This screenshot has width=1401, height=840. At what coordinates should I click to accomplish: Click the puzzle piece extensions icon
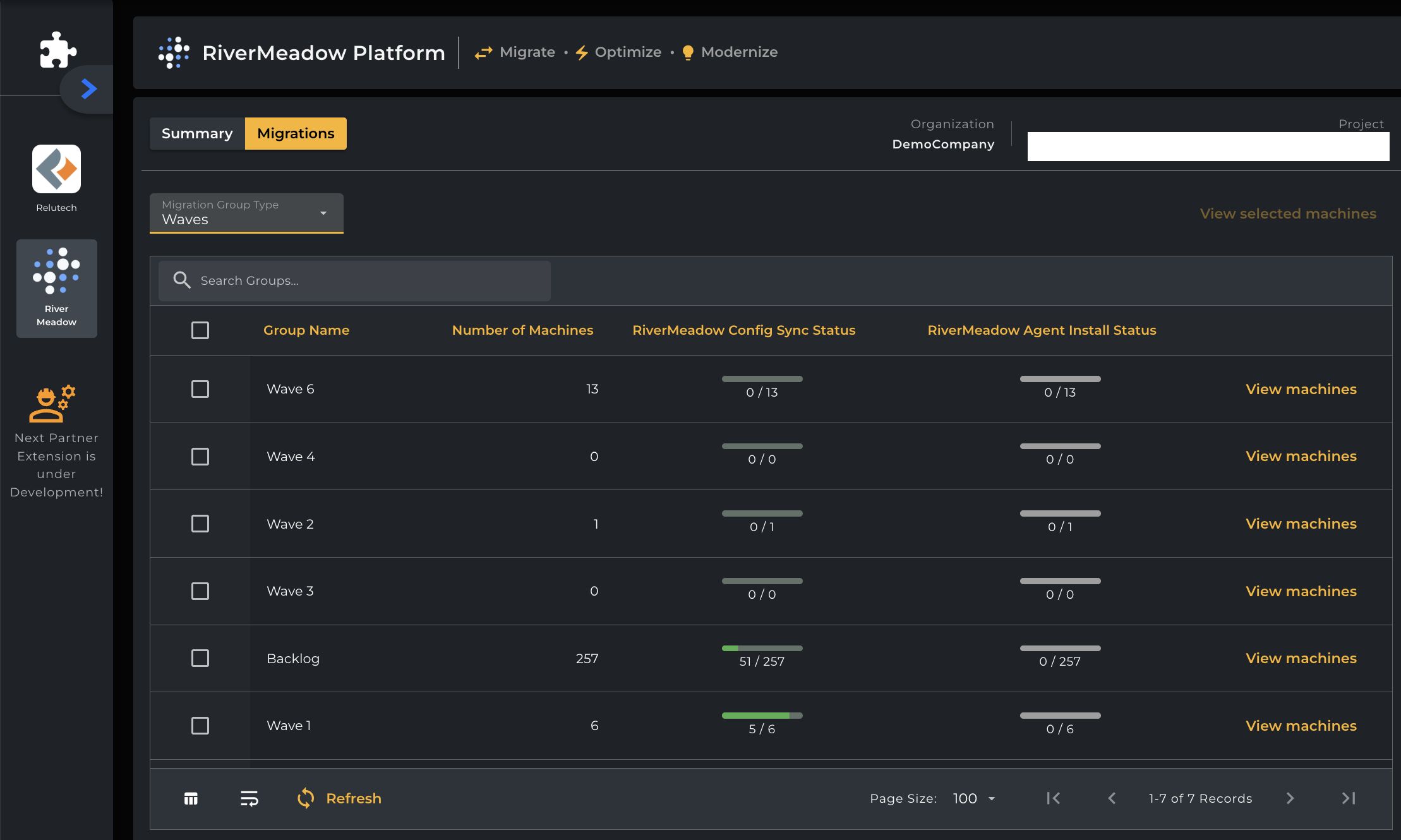tap(57, 49)
